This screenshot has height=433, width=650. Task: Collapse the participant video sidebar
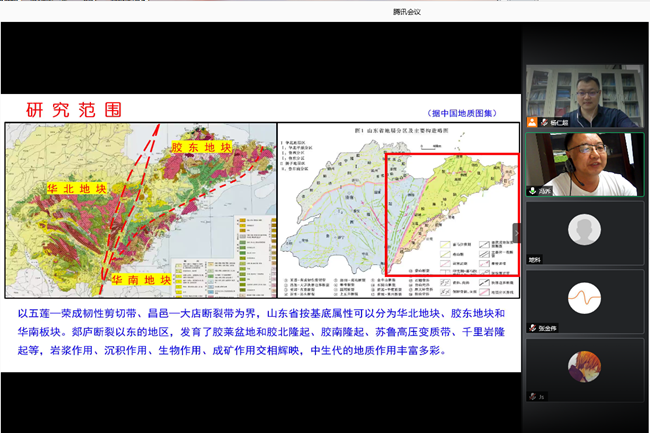click(517, 232)
